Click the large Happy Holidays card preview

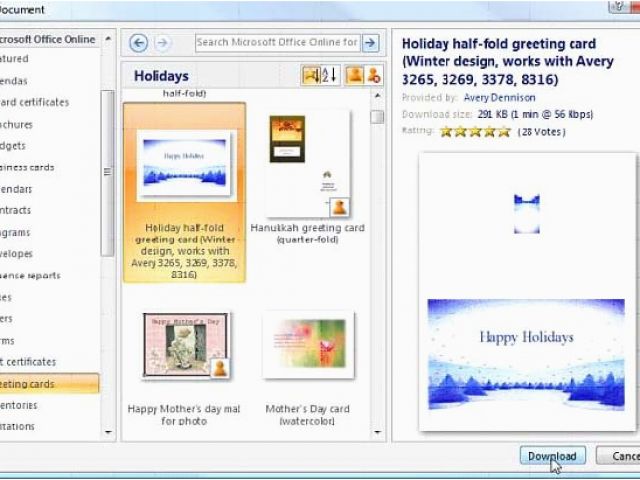tap(526, 354)
